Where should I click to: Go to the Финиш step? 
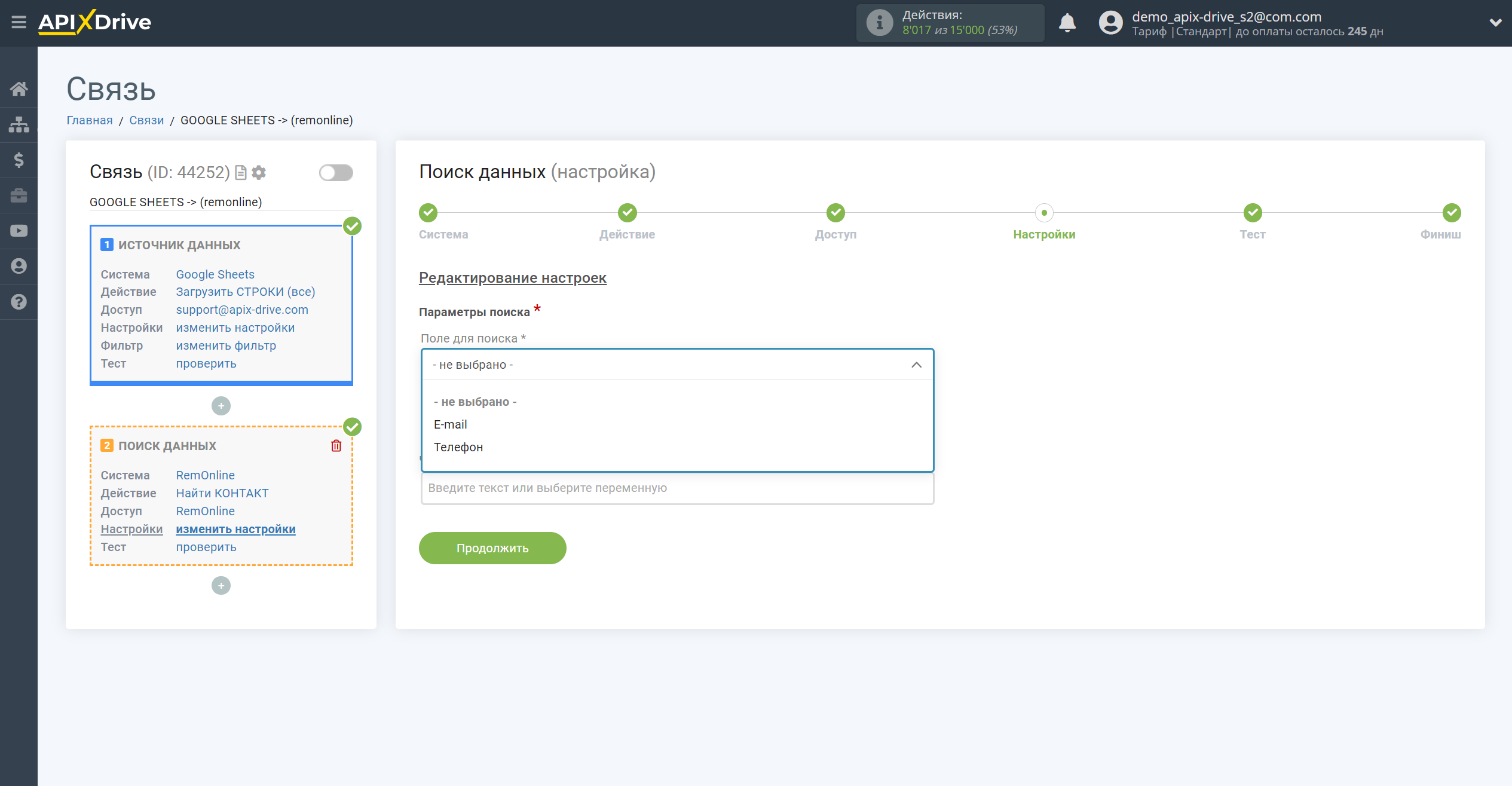pos(1452,213)
